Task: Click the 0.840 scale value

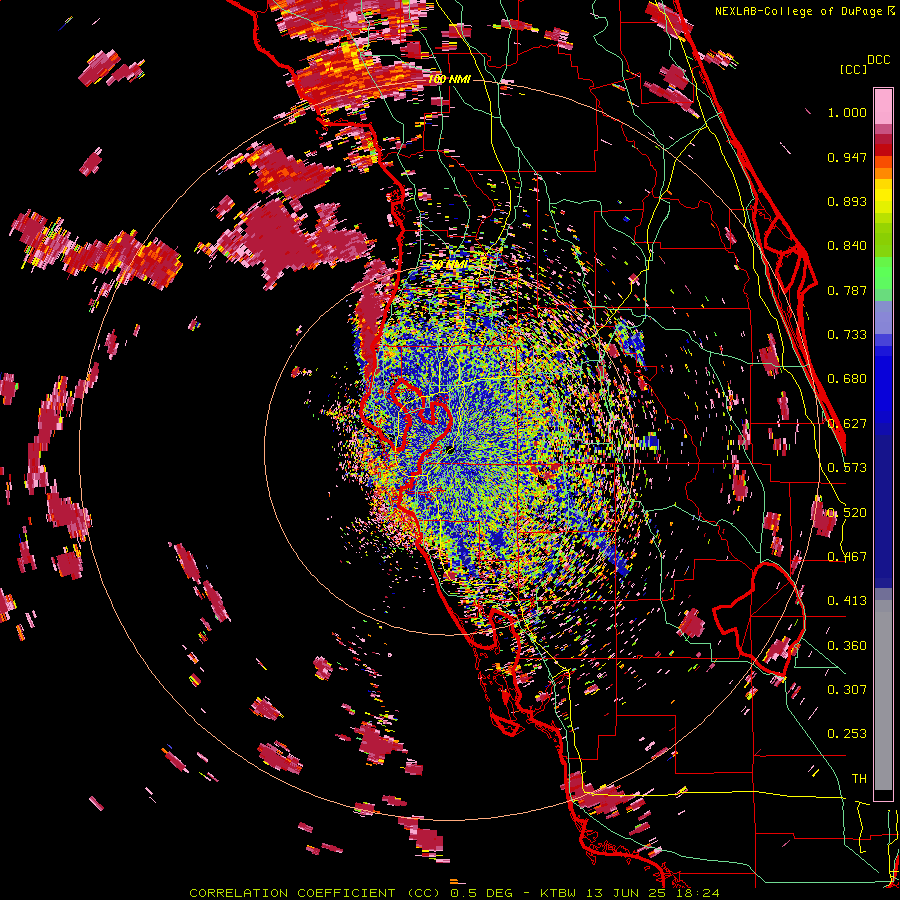Action: (x=847, y=246)
